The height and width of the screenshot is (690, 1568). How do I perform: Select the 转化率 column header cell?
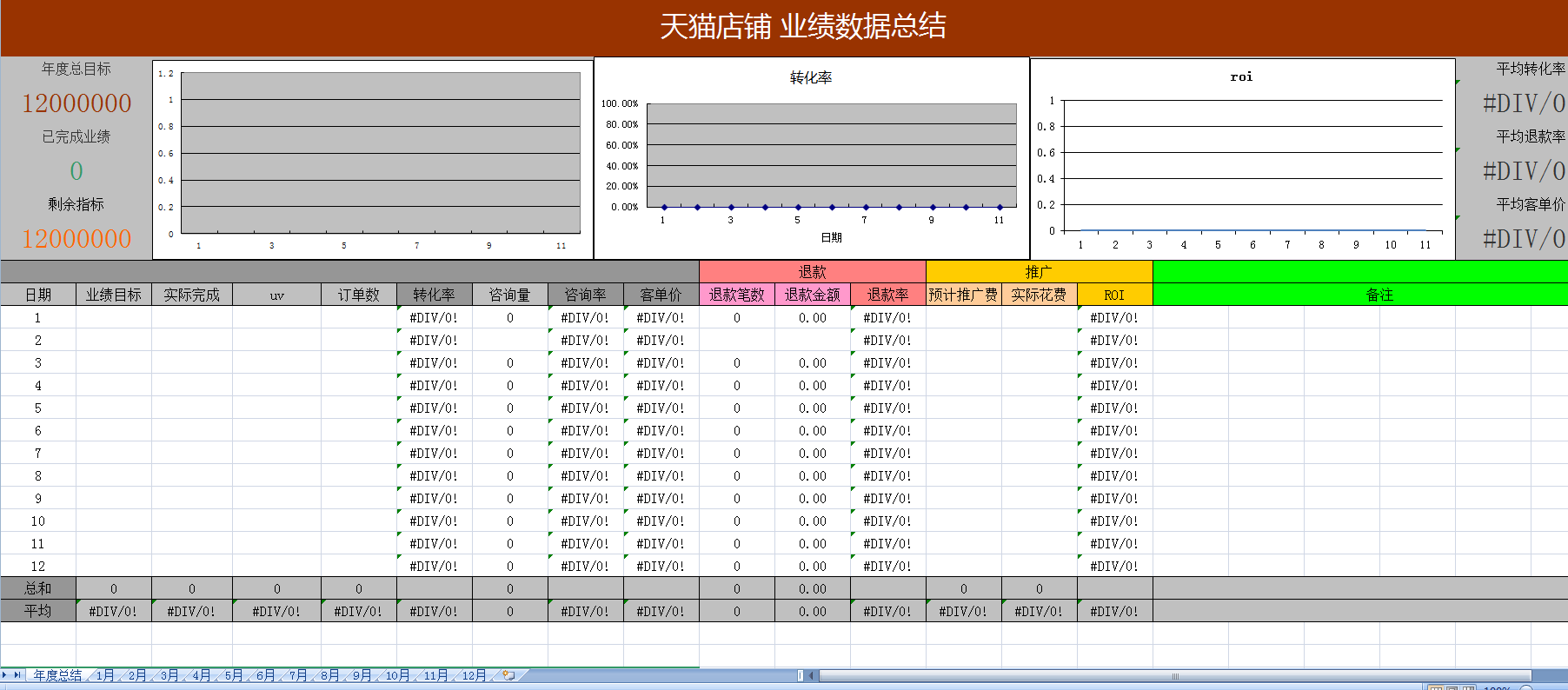tap(435, 295)
